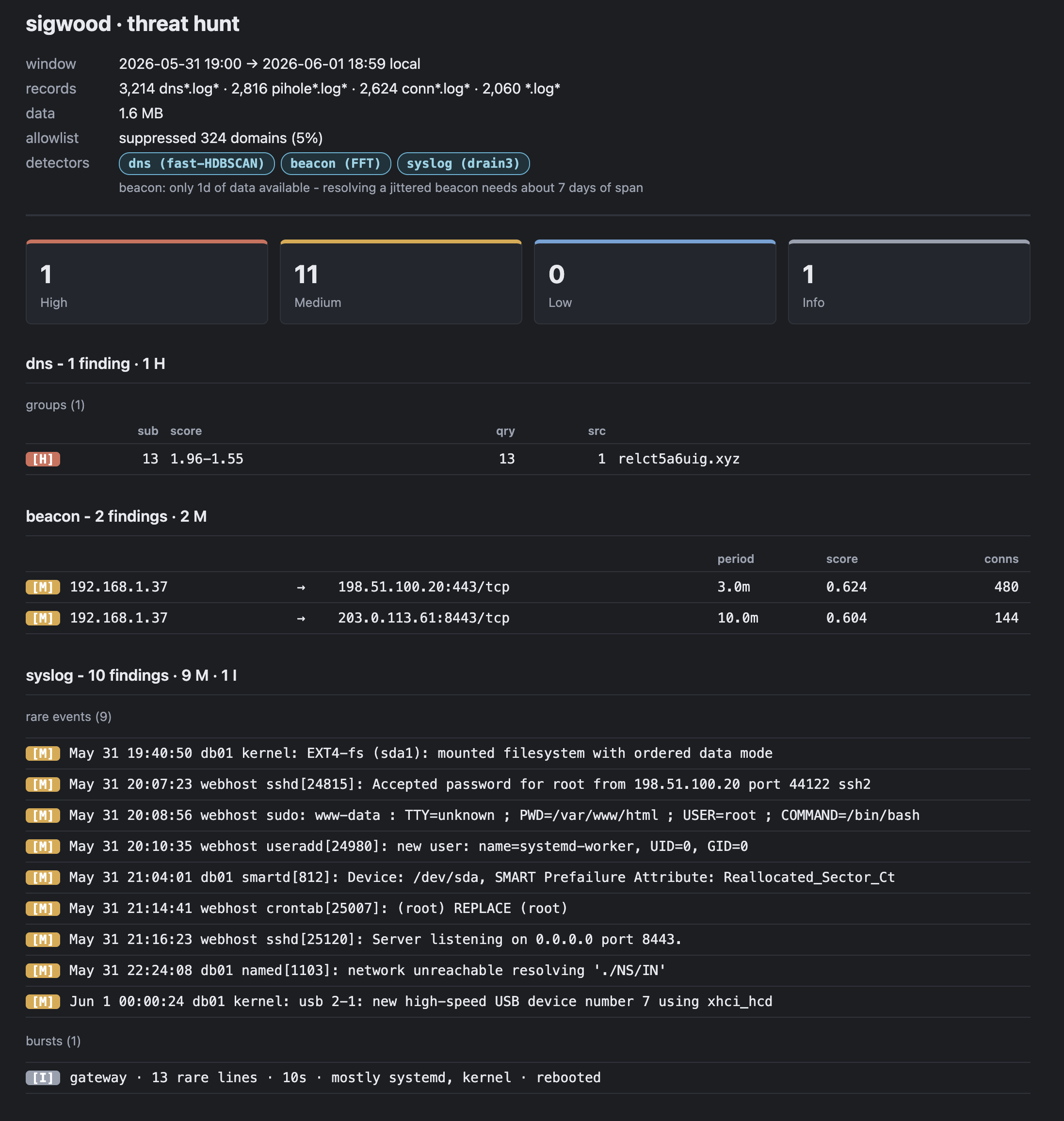Click the rare events (9) subsection label
The height and width of the screenshot is (1121, 1064).
coord(69,717)
